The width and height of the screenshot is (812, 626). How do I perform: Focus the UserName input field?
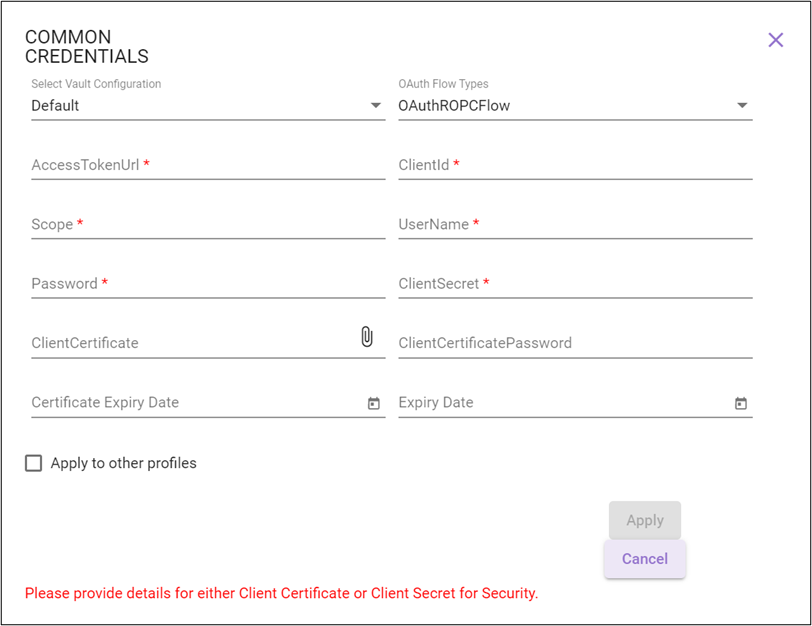[x=575, y=224]
